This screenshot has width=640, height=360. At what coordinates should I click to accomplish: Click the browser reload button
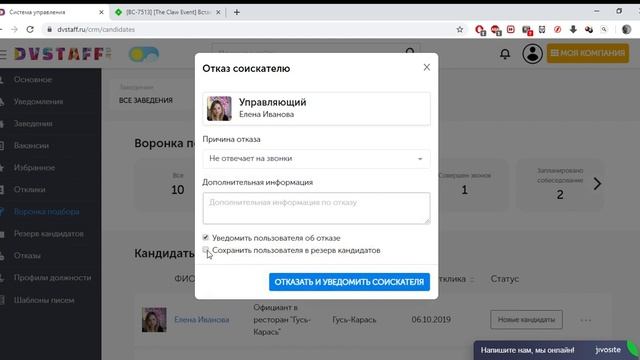click(30, 29)
